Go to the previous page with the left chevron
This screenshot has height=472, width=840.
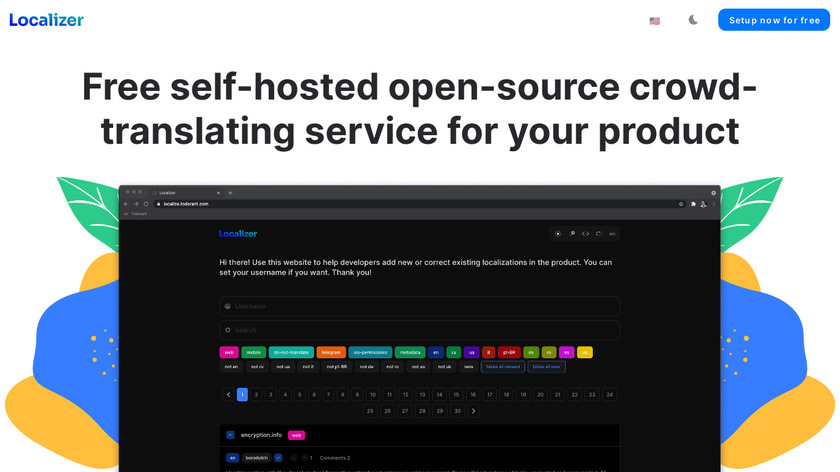pyautogui.click(x=228, y=395)
